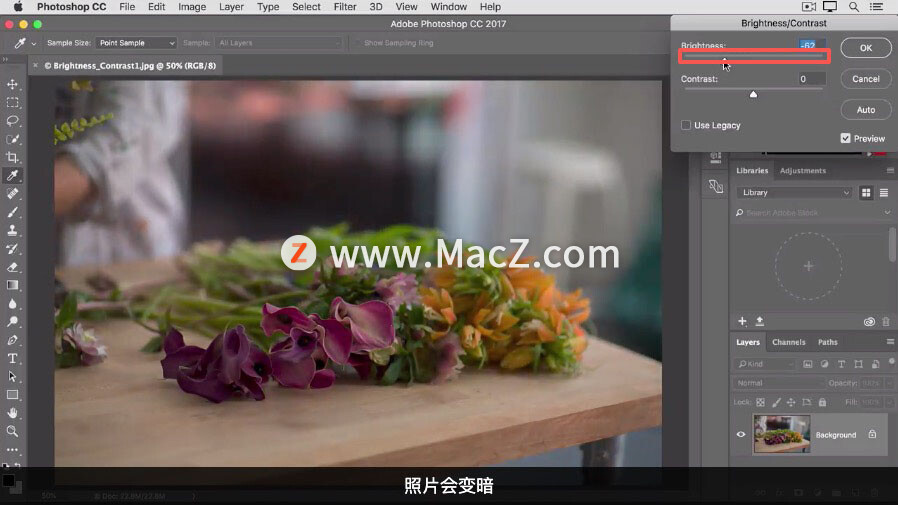Open macOS Spotlight search
This screenshot has width=898, height=505.
[853, 7]
